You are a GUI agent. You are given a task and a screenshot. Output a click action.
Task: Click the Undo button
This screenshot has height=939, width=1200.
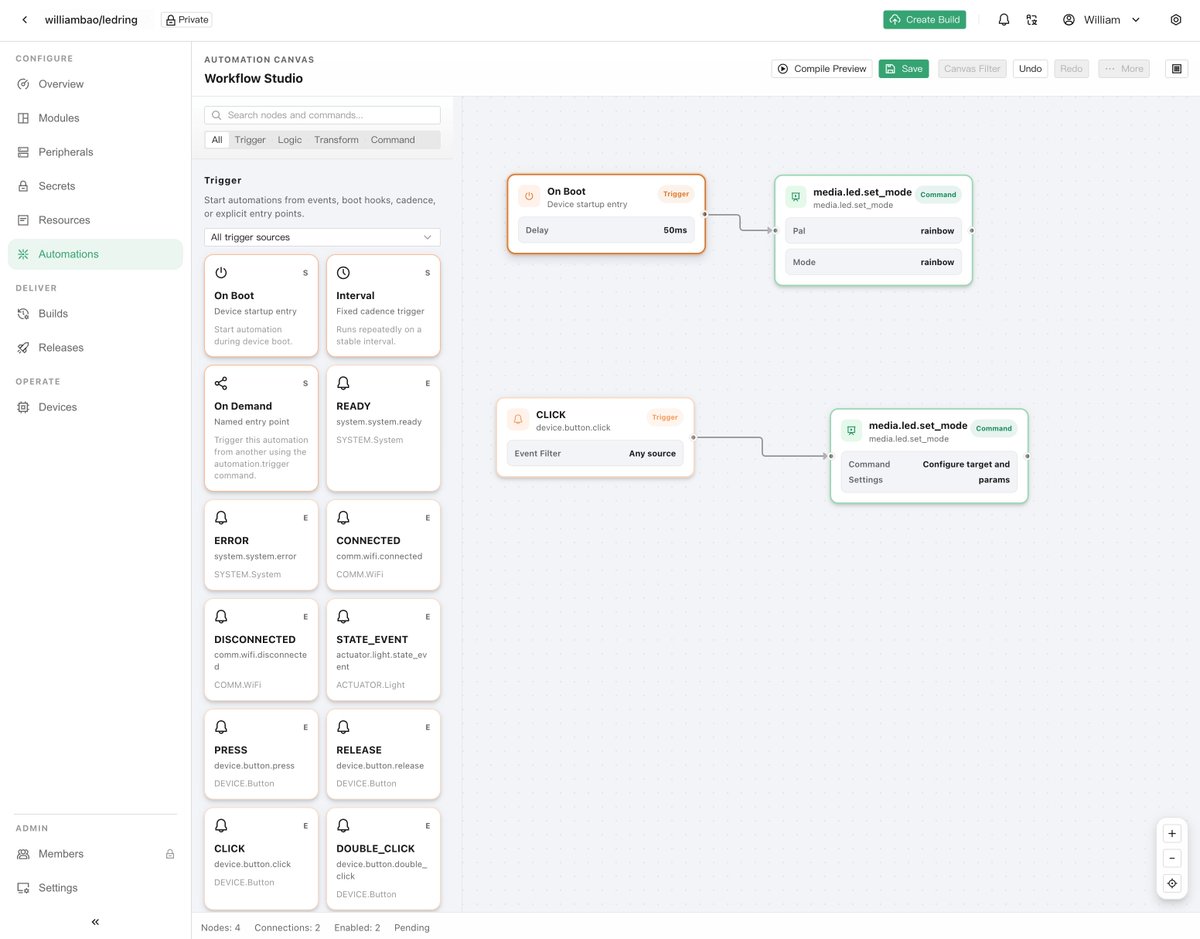[x=1030, y=69]
